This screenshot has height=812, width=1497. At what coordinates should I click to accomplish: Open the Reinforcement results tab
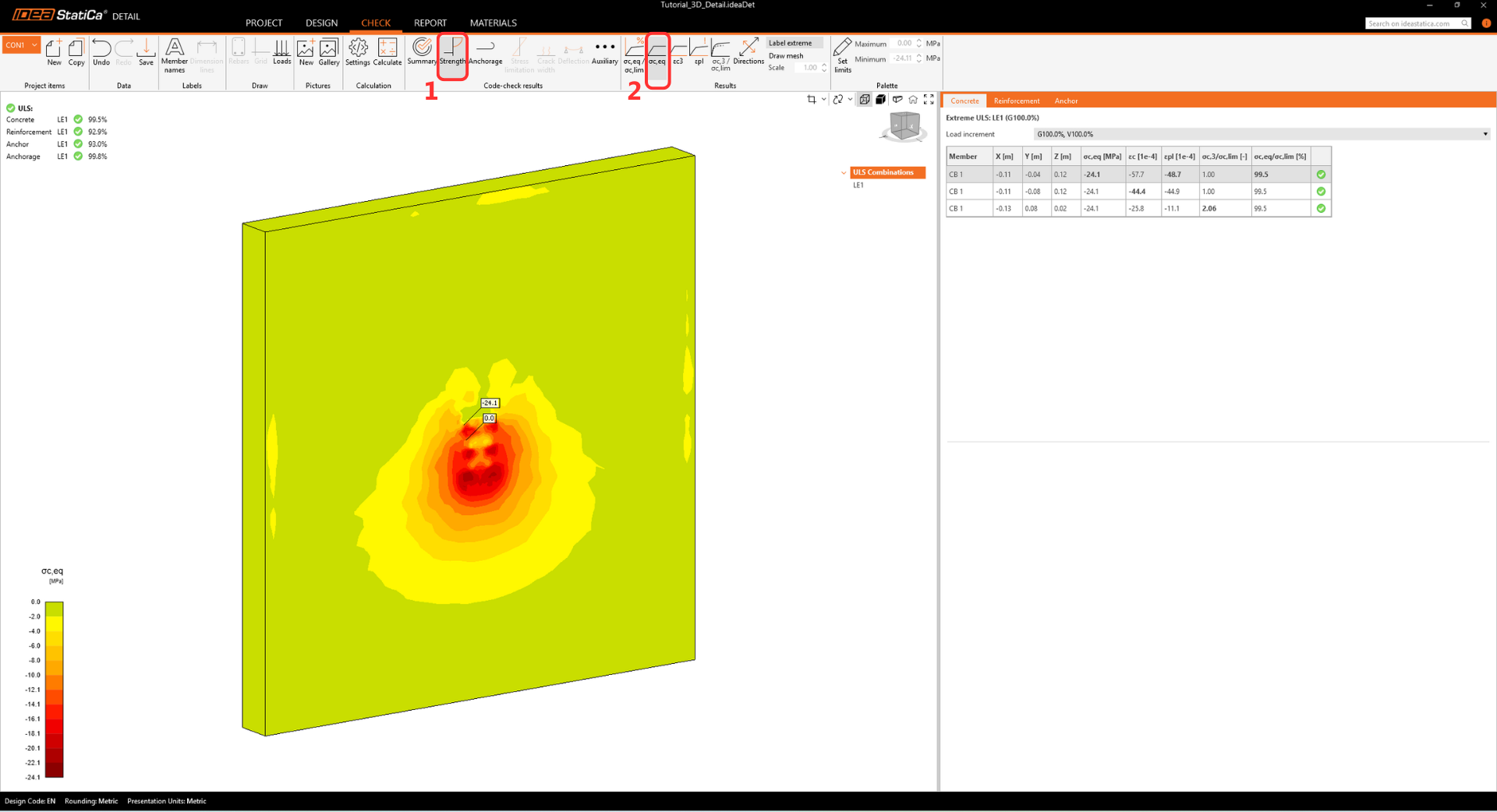click(x=1016, y=101)
